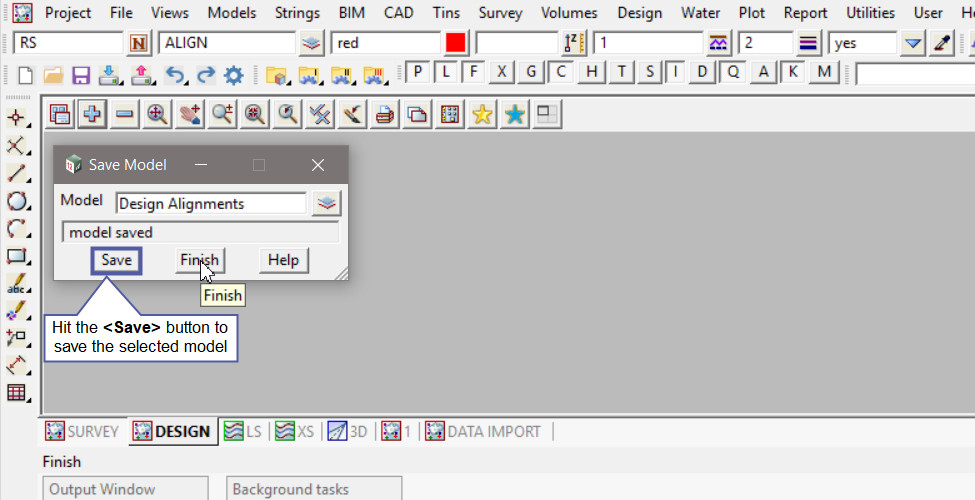Click the Finish button
The image size is (975, 500).
pos(199,260)
